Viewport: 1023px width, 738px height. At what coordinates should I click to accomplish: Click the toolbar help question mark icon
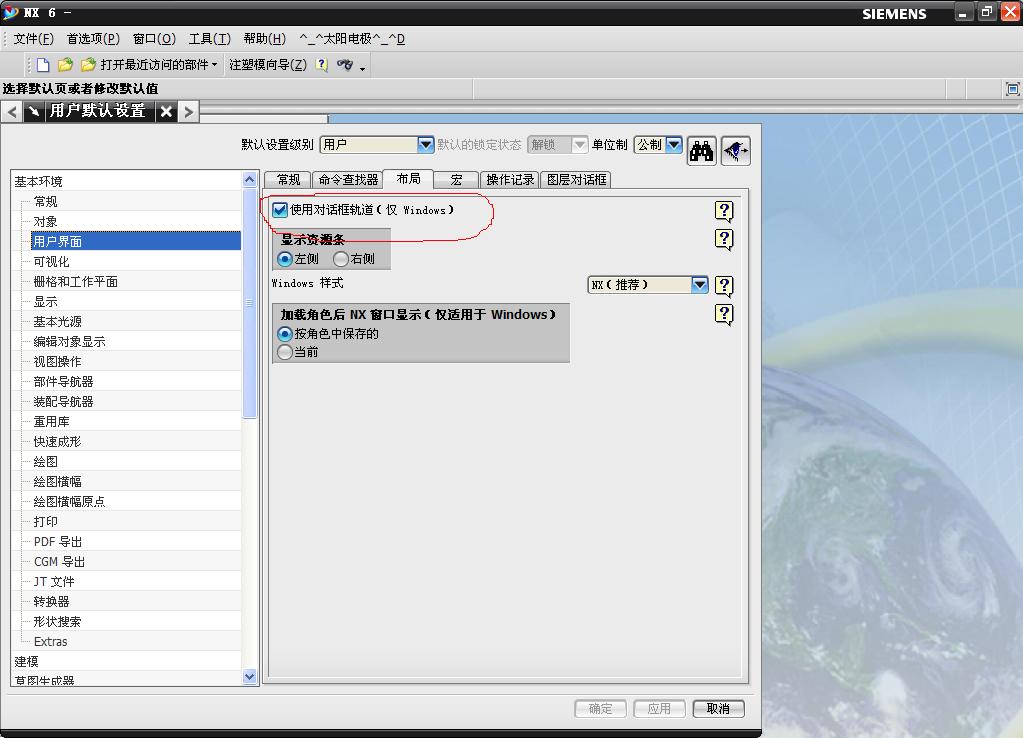coord(322,65)
